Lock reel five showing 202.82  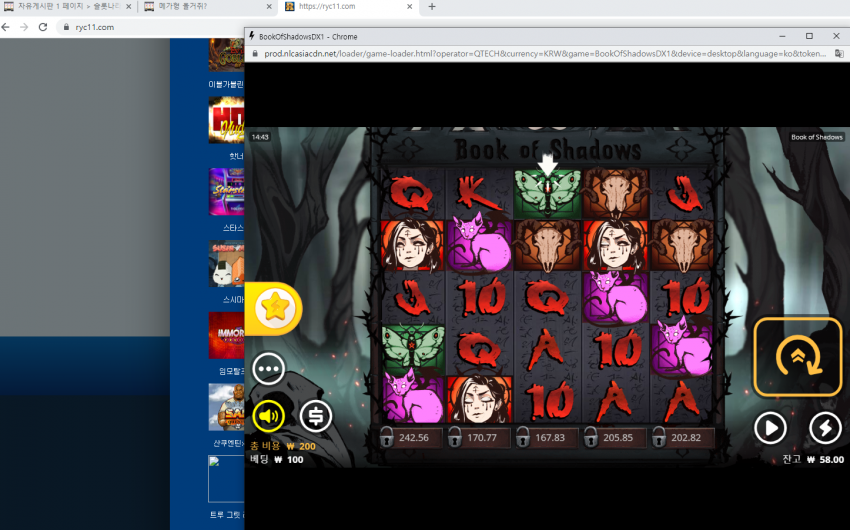point(683,437)
